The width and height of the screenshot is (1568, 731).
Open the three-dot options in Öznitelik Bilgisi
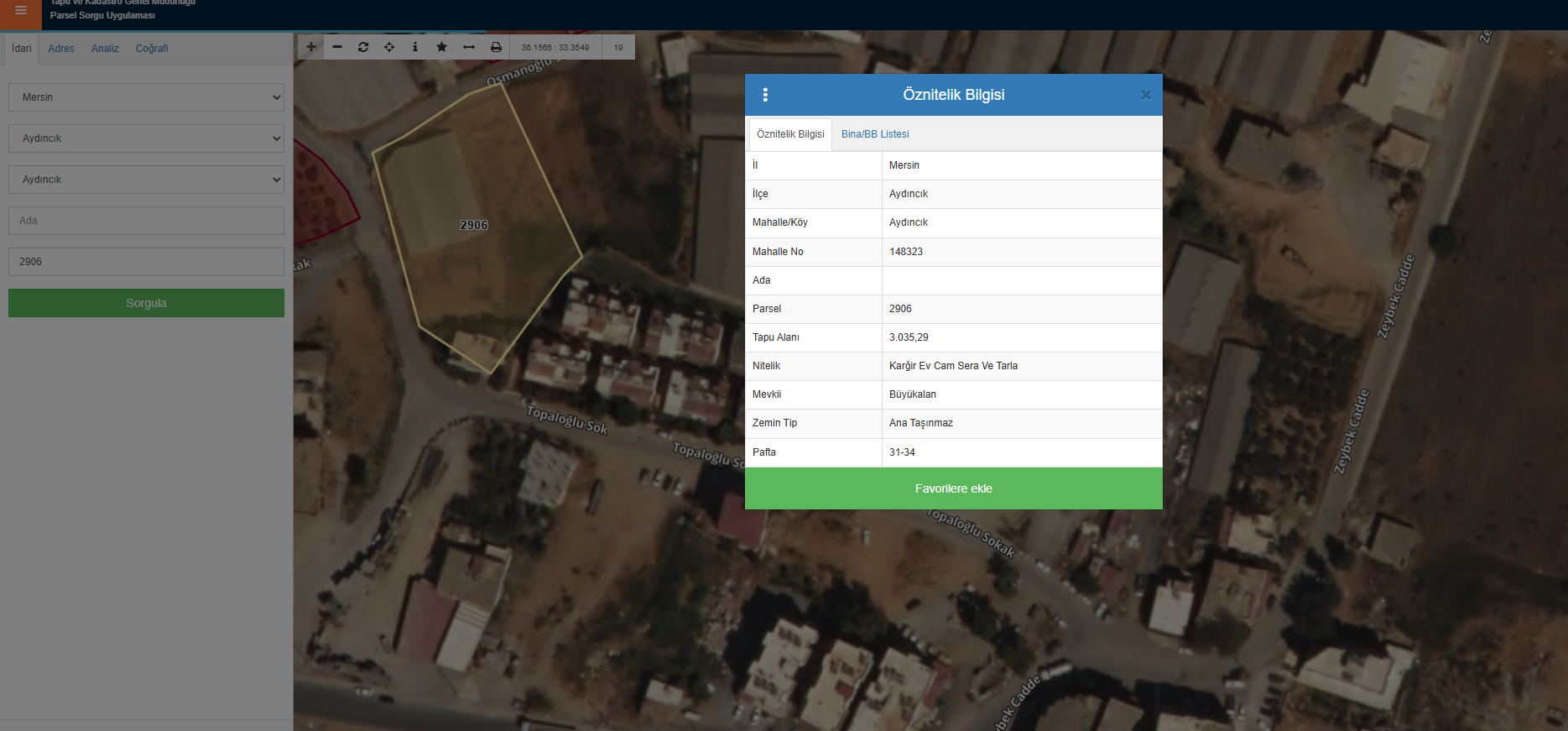[765, 95]
